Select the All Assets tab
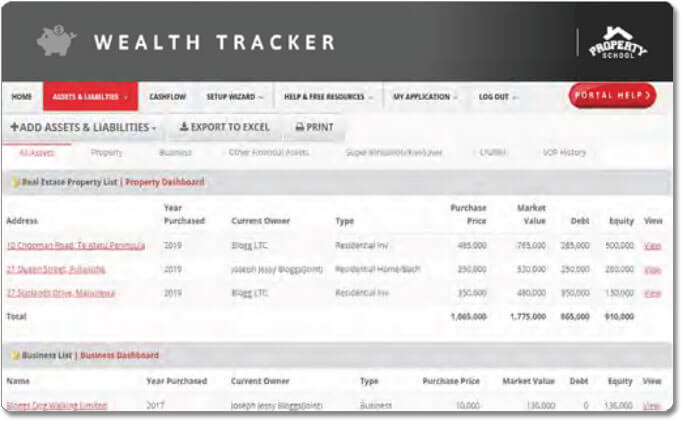Viewport: 684px width, 422px height. tap(37, 153)
